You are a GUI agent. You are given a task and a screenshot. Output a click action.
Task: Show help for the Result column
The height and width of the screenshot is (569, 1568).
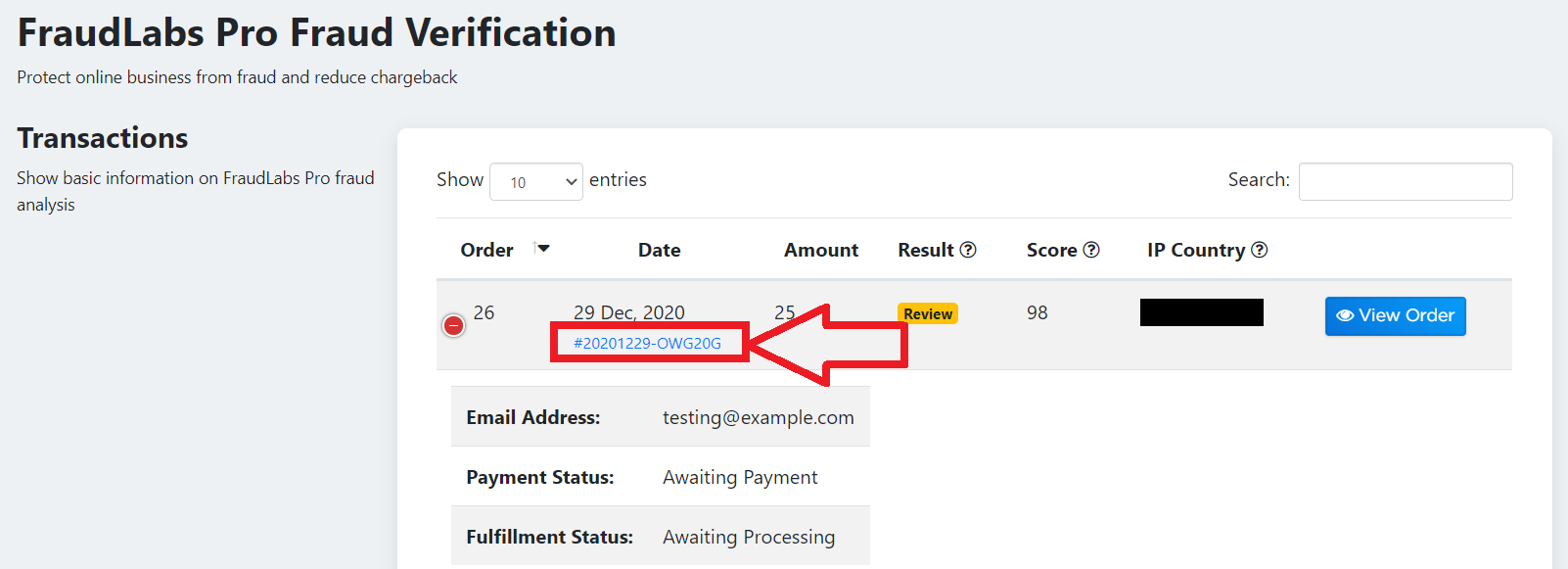pos(968,250)
